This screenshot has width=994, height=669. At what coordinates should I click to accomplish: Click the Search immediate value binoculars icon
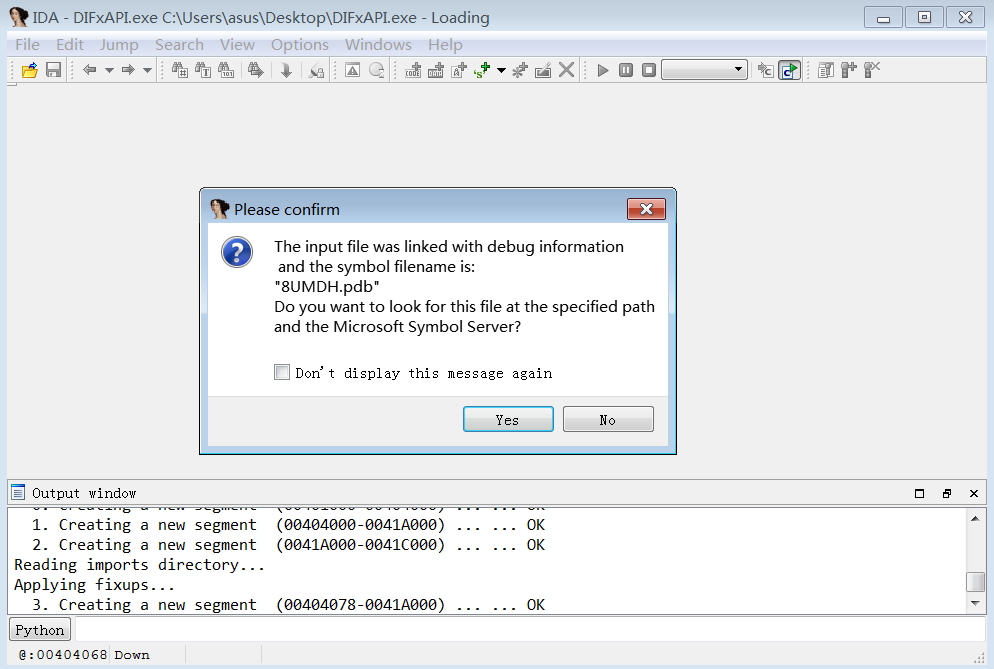(x=180, y=70)
